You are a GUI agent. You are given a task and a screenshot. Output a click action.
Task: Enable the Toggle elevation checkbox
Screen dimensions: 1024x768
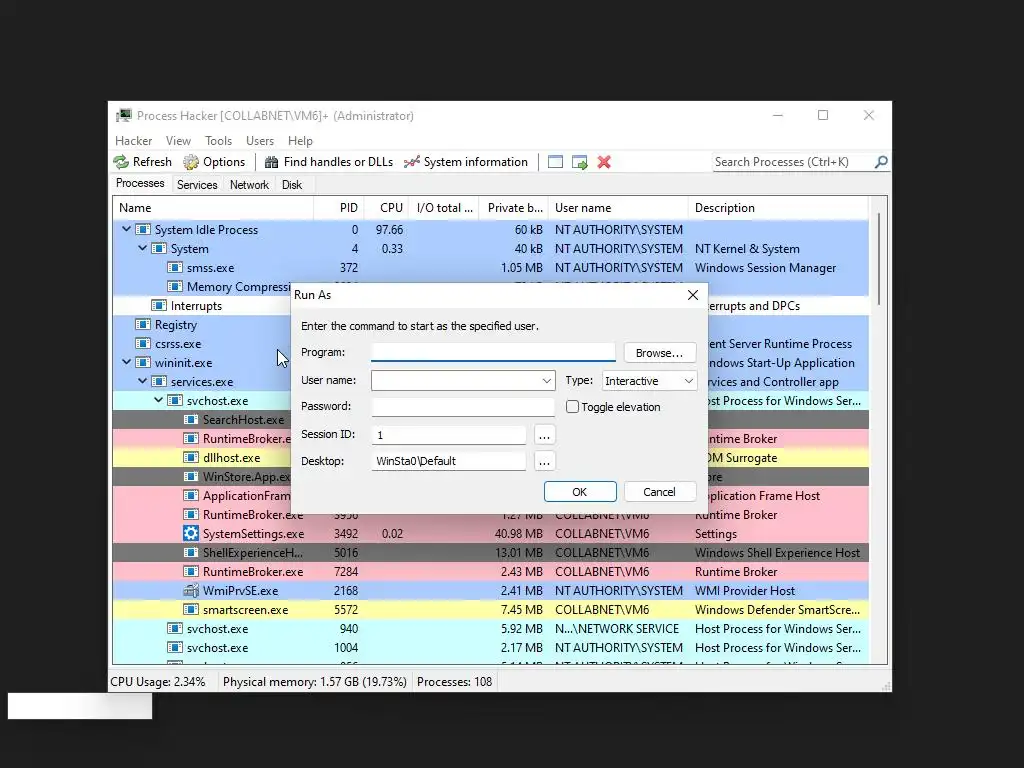pyautogui.click(x=572, y=407)
